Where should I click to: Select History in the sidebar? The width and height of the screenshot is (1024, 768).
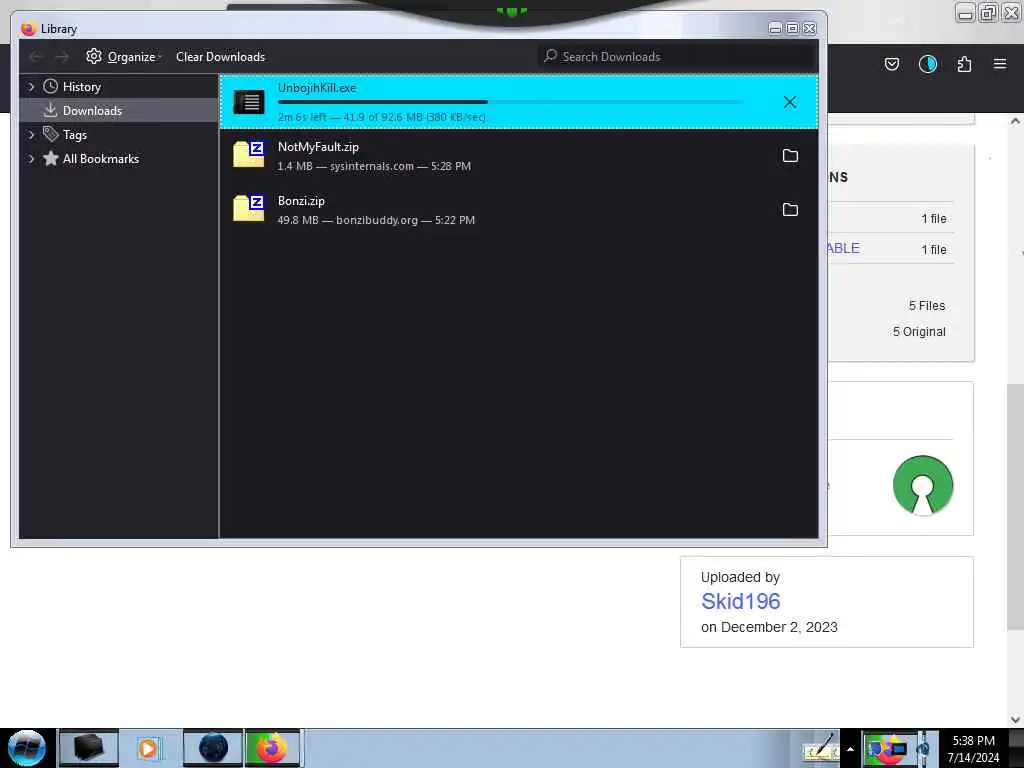click(x=82, y=87)
